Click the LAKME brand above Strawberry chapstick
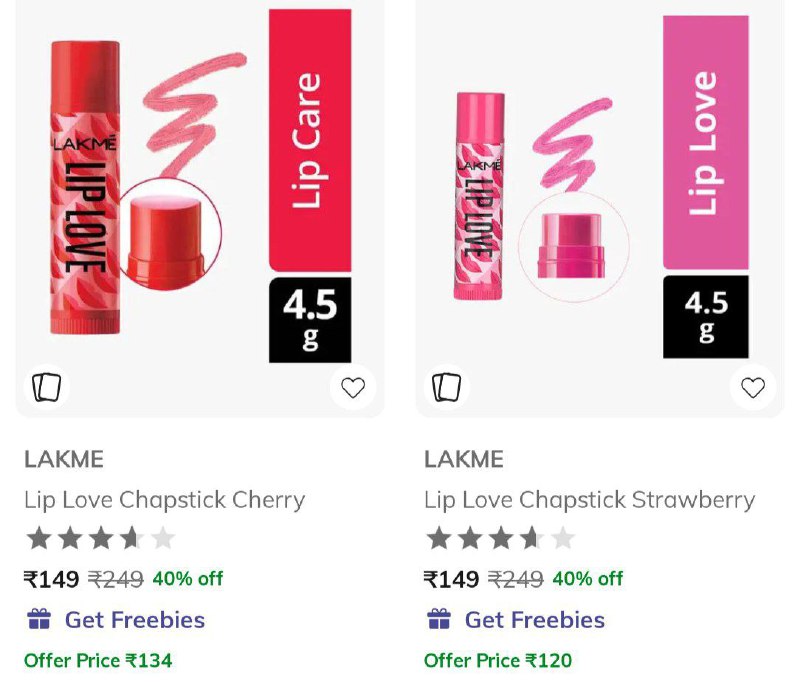Screen dimensions: 800x683 (x=464, y=459)
